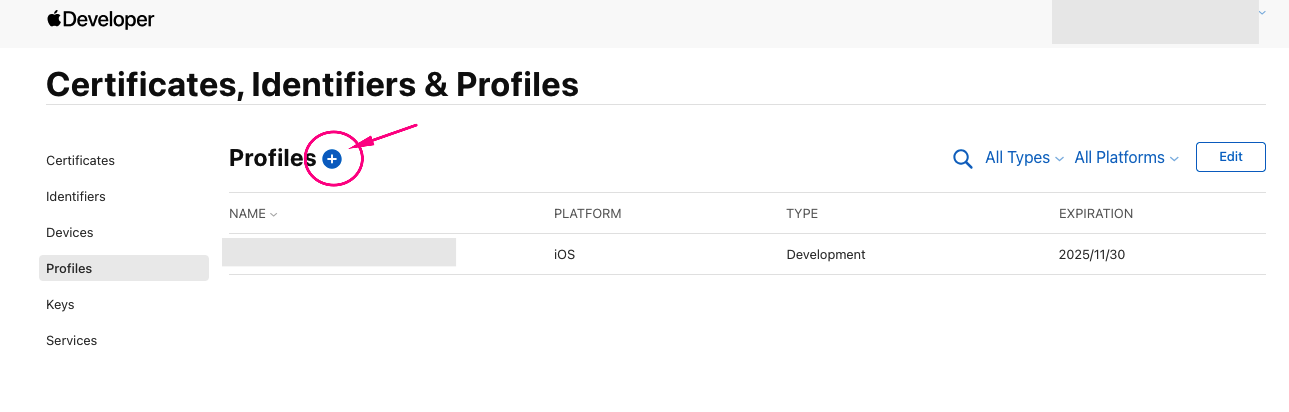Click the EXPIRATION column header
Screen dimensions: 1289x412
pos(1096,214)
